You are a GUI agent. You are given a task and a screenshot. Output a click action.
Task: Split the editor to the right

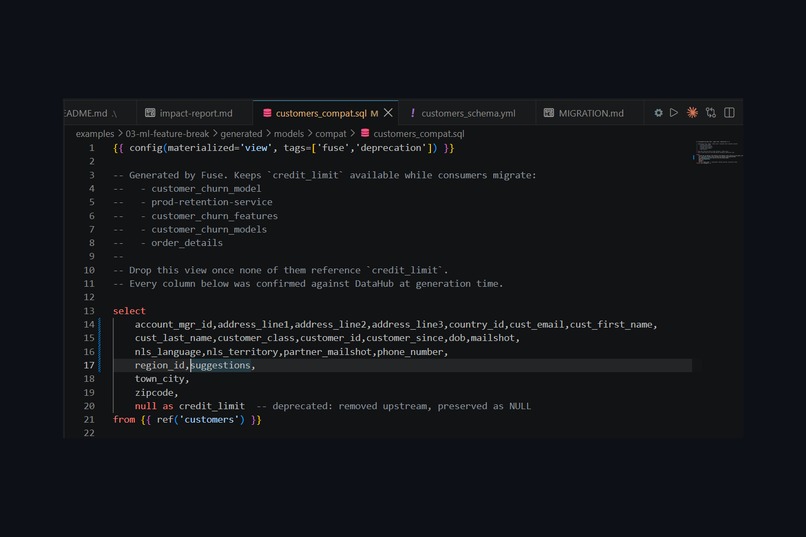[729, 113]
